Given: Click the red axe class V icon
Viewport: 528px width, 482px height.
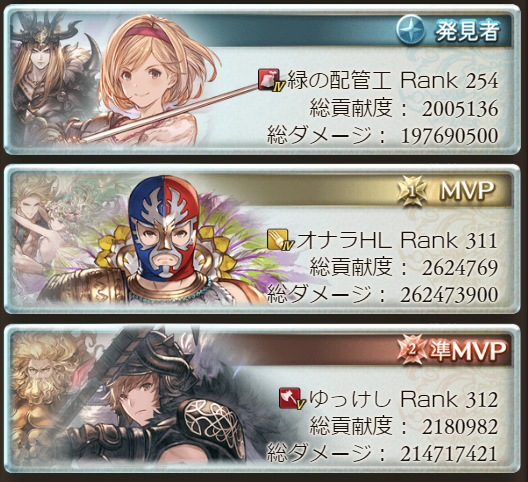Looking at the screenshot, I should click(292, 399).
